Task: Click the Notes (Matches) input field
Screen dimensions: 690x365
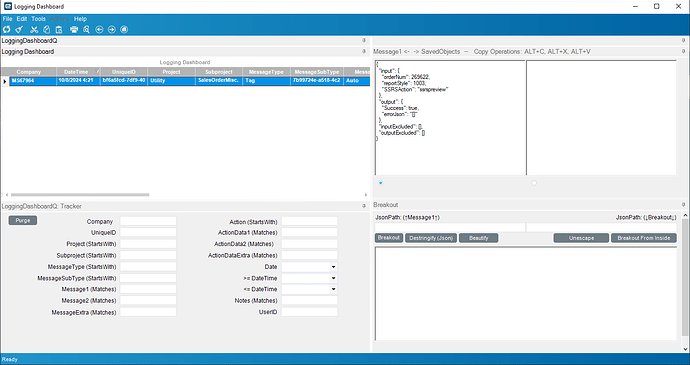Action: 310,301
